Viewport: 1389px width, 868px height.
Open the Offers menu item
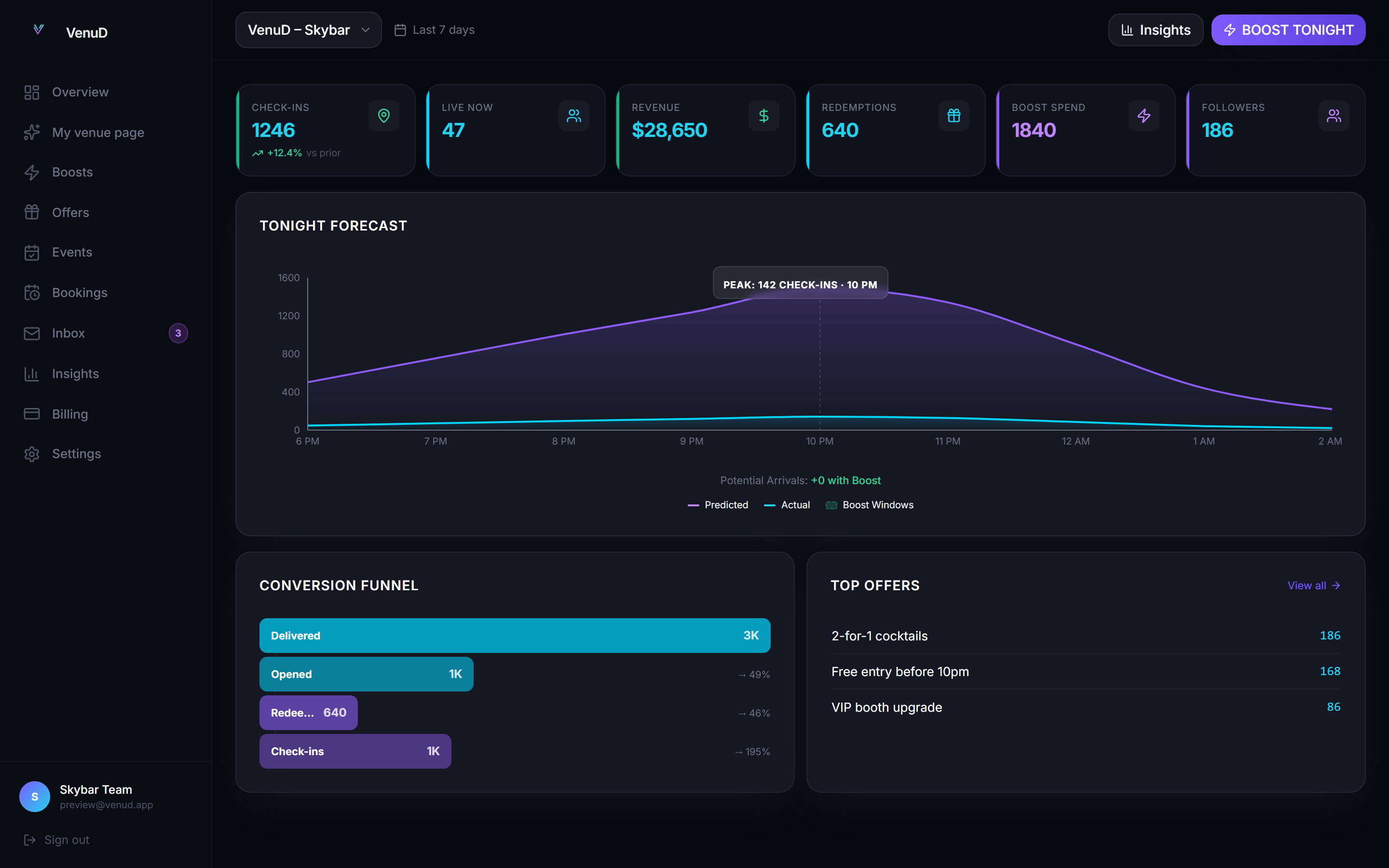pos(106,212)
